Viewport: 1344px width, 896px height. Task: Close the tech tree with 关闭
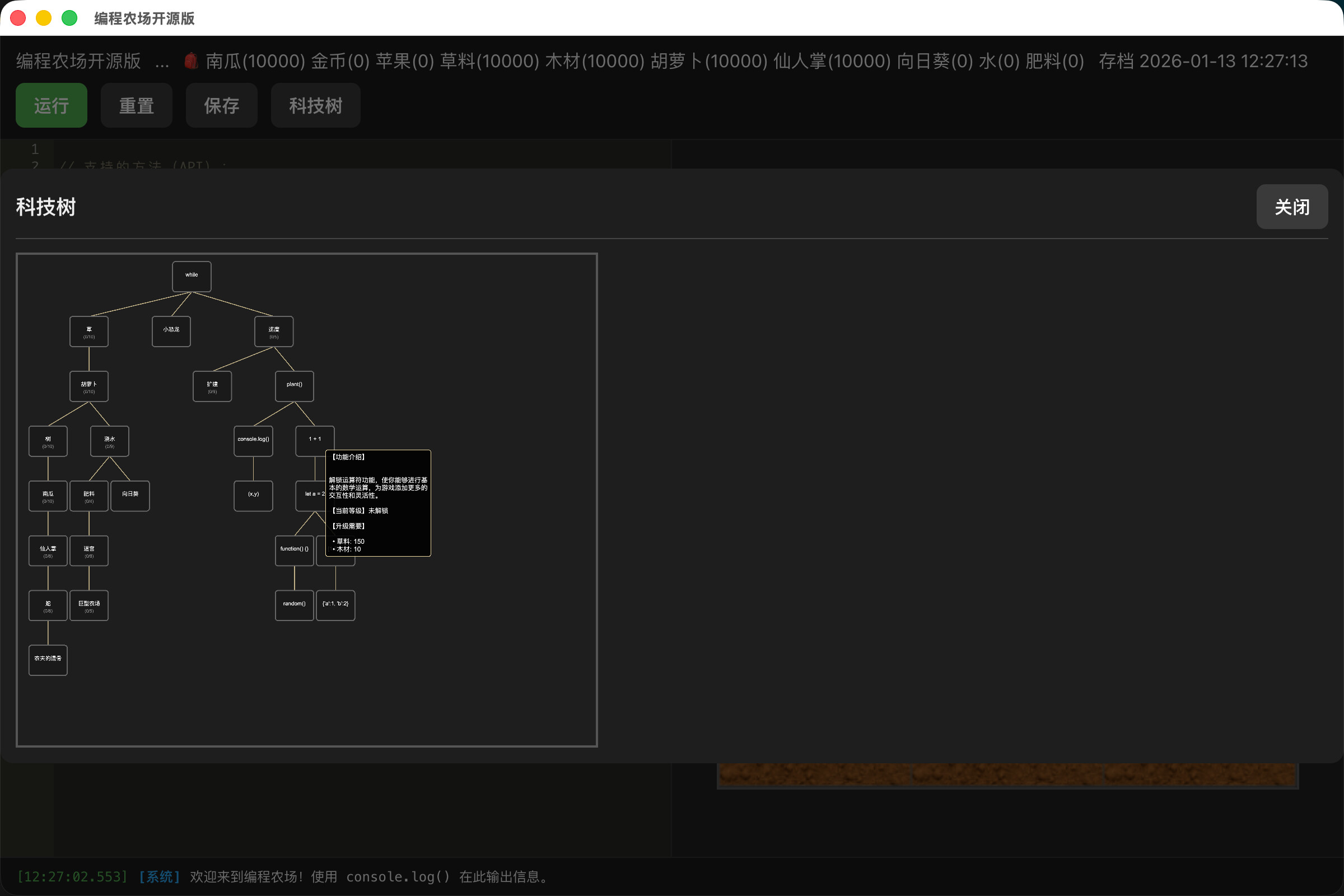tap(1292, 207)
